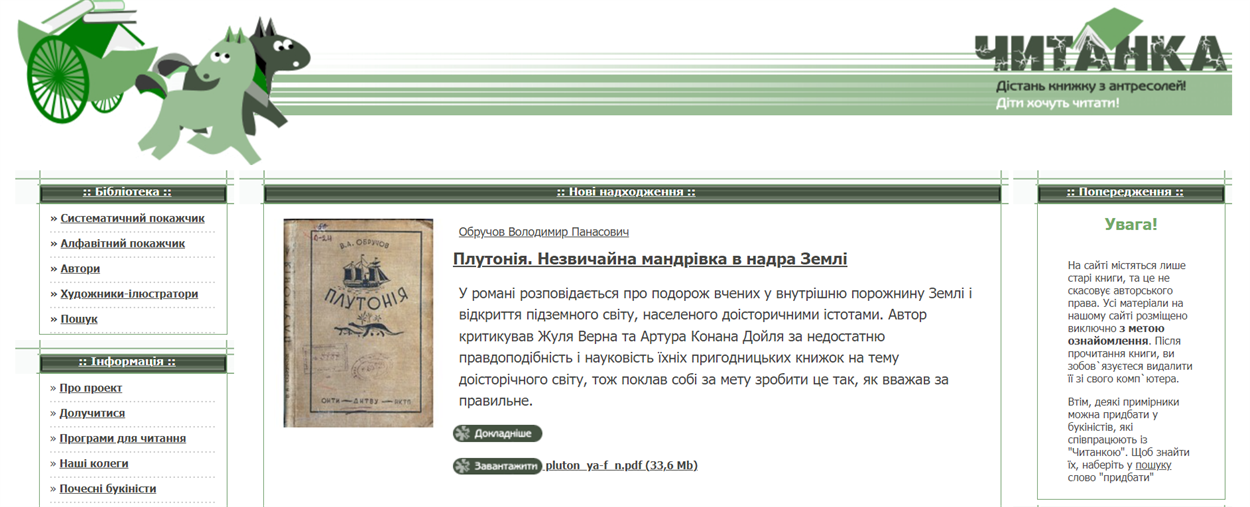Open Систематичний покажчик in library menu

click(132, 218)
